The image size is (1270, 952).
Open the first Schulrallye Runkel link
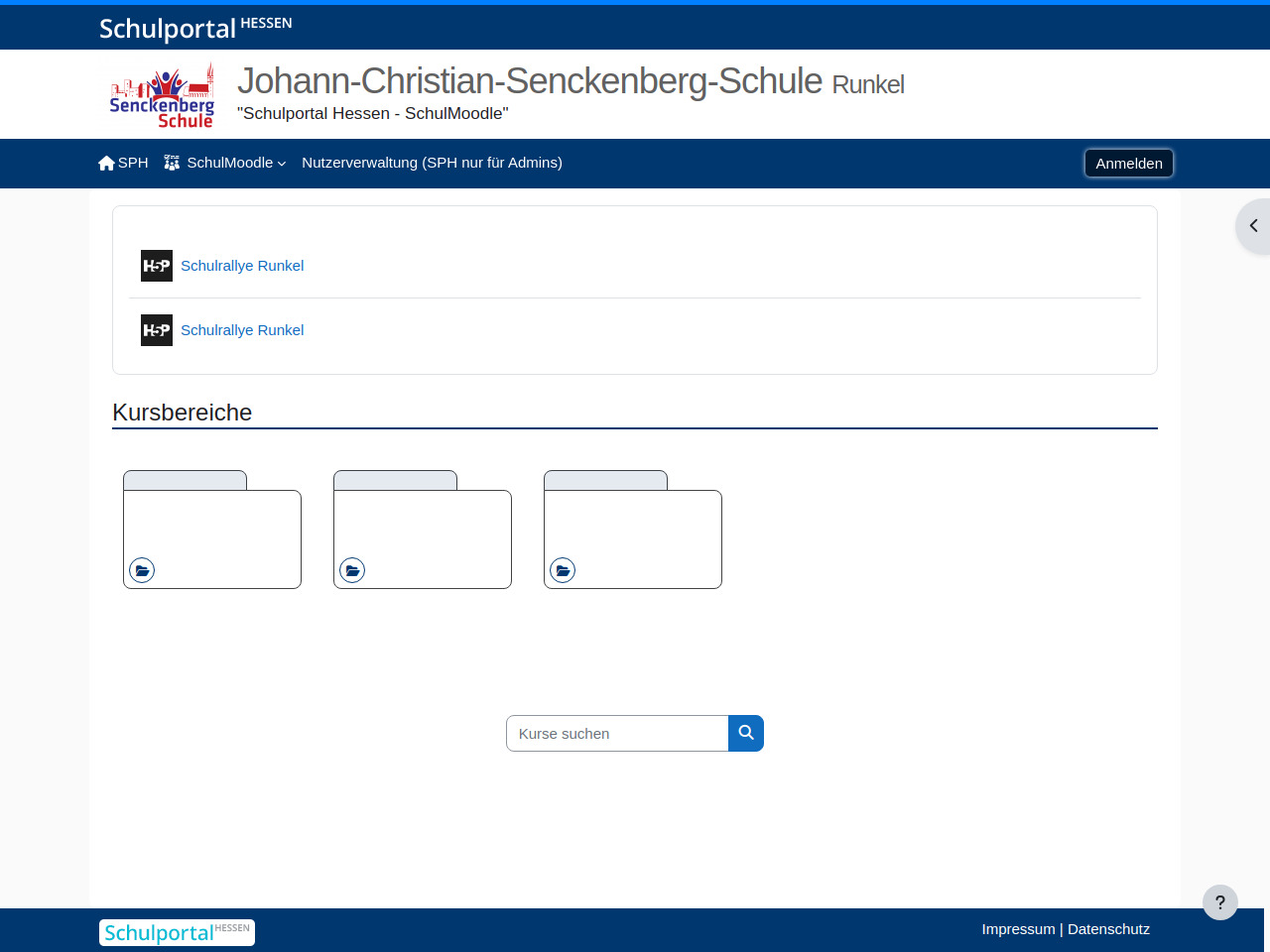point(242,266)
